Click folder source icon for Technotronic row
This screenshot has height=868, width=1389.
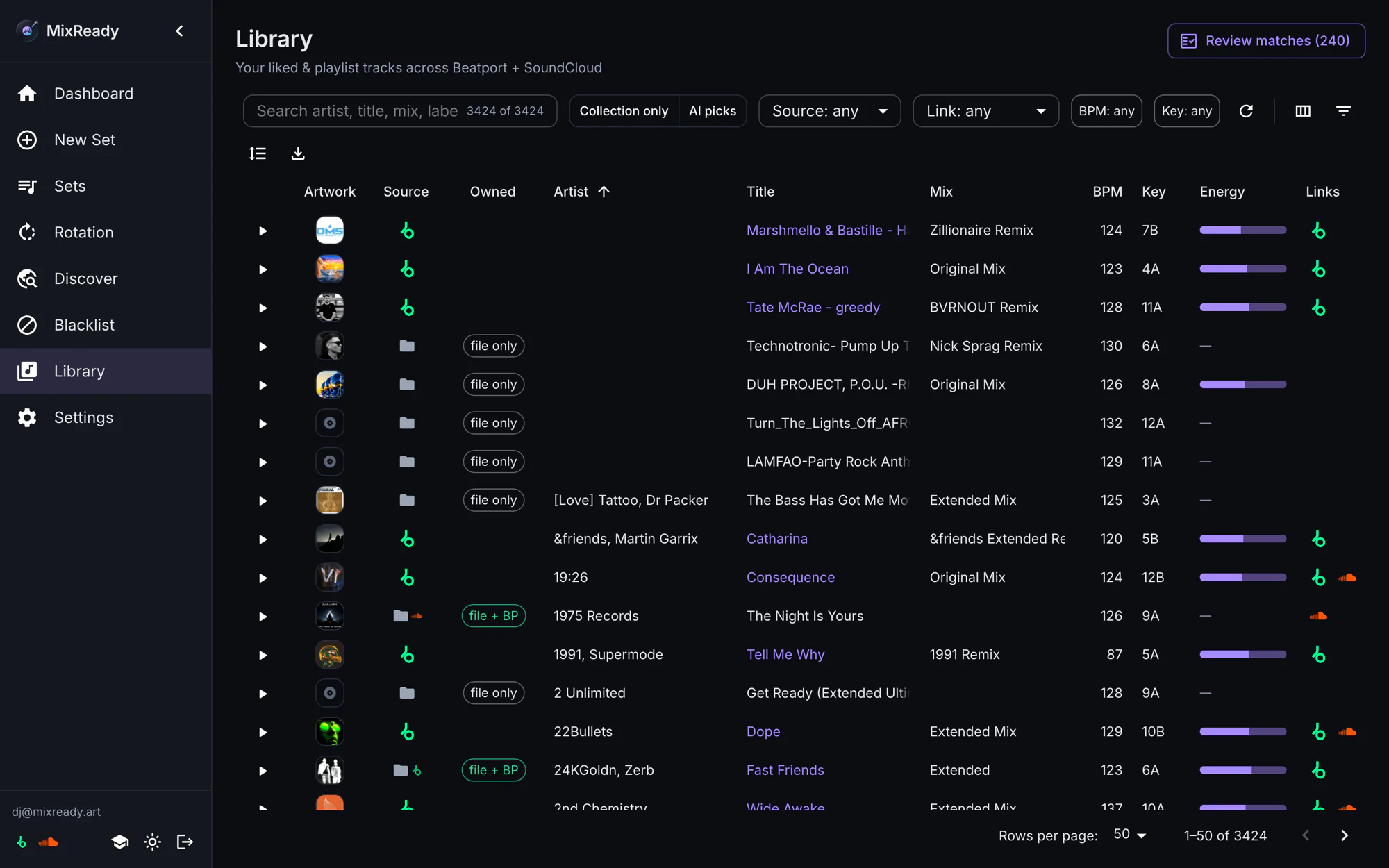click(407, 346)
